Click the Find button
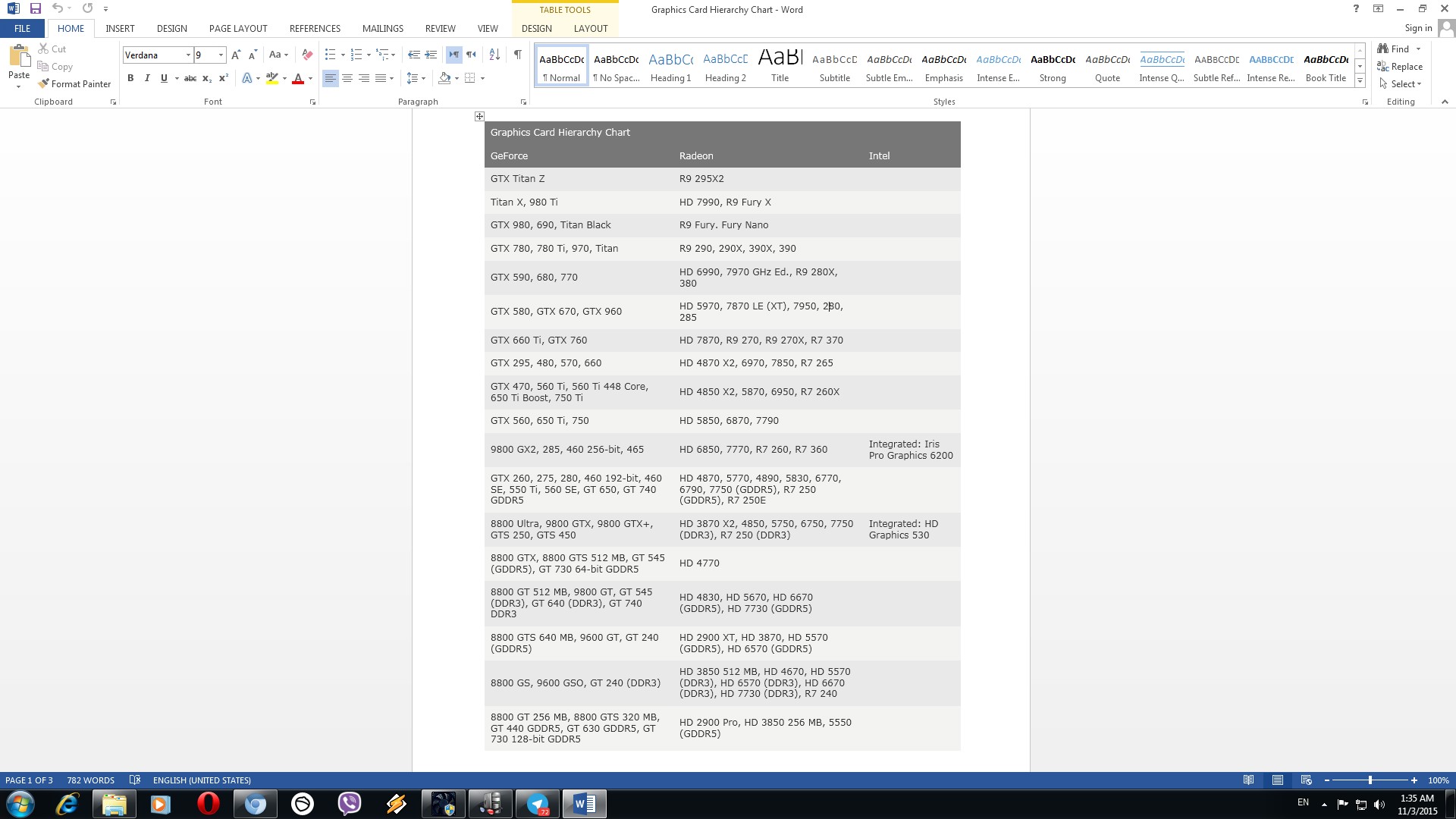This screenshot has height=819, width=1456. 1394,49
